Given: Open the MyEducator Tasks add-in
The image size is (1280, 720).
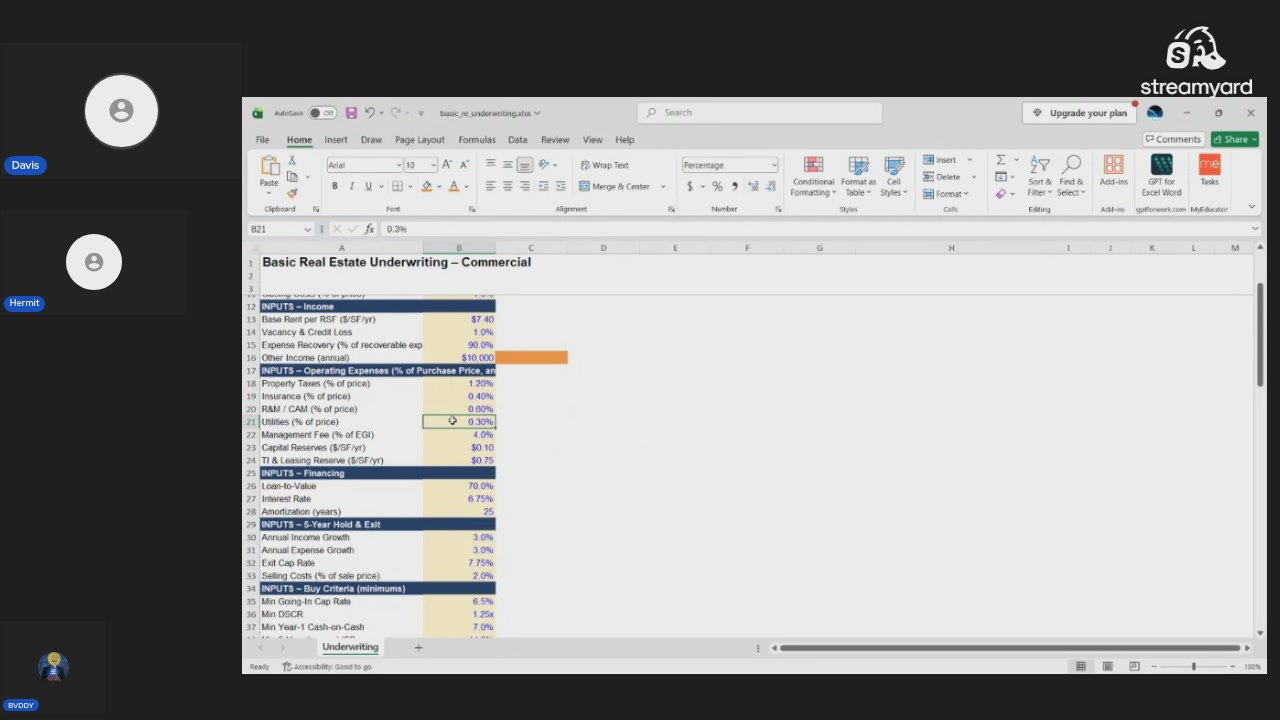Looking at the screenshot, I should [x=1209, y=170].
